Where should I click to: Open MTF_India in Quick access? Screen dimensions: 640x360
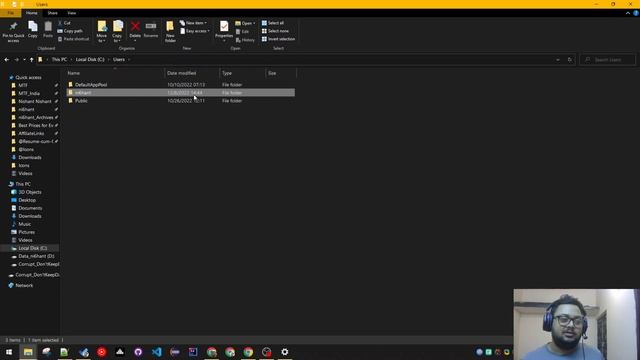pyautogui.click(x=29, y=93)
